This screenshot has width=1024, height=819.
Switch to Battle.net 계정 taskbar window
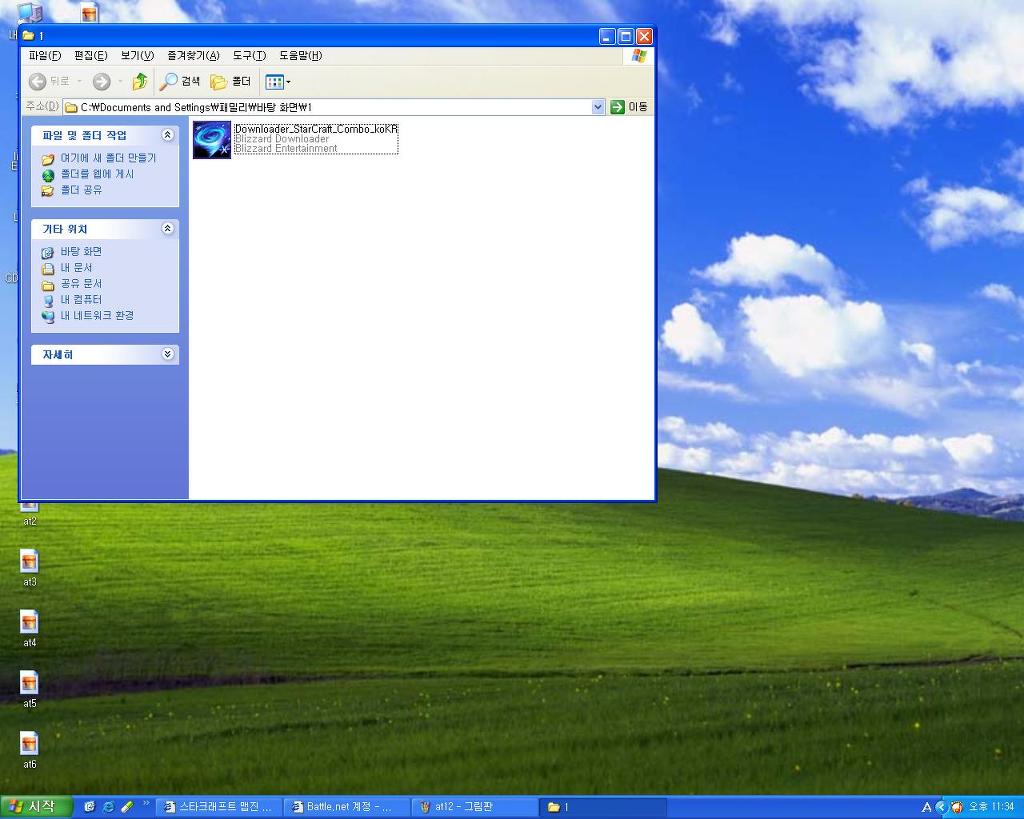point(347,807)
